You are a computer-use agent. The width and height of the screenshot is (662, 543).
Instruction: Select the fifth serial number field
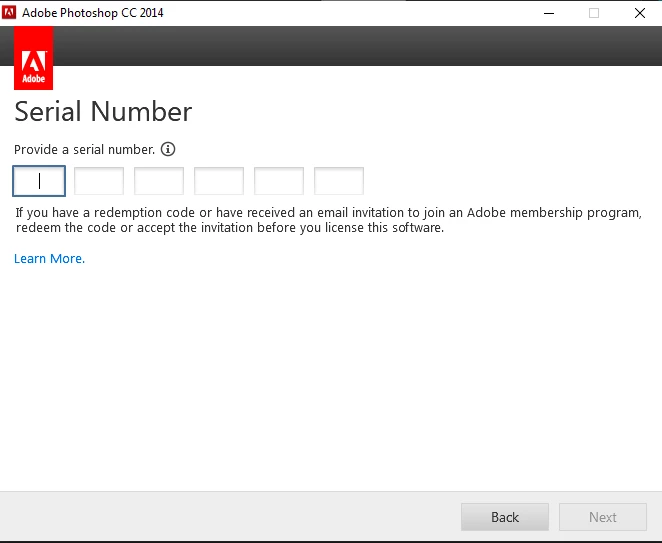click(x=279, y=181)
